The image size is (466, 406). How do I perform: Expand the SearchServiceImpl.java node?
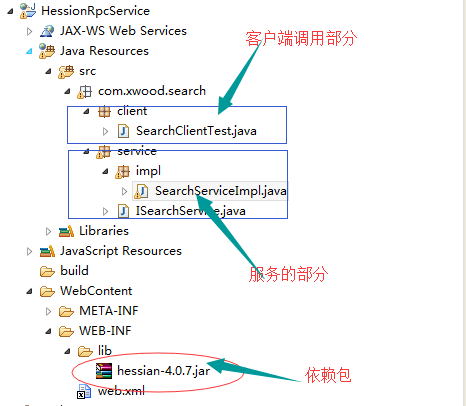[x=125, y=191]
